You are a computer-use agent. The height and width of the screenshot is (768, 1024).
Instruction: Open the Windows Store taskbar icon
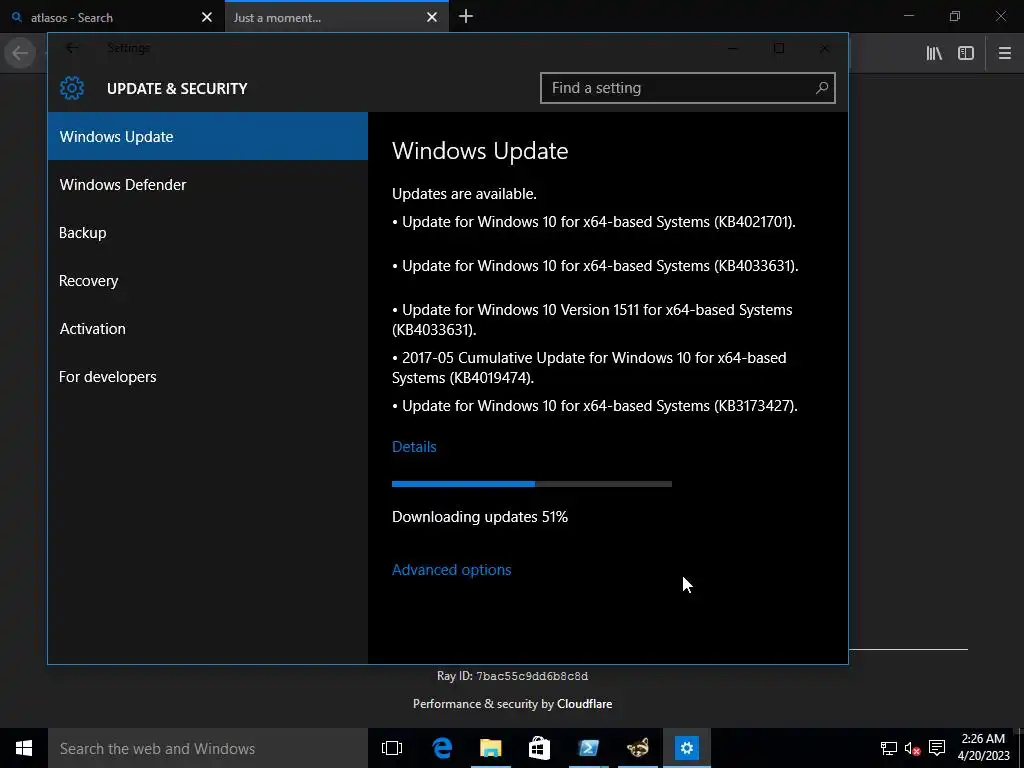pyautogui.click(x=539, y=748)
